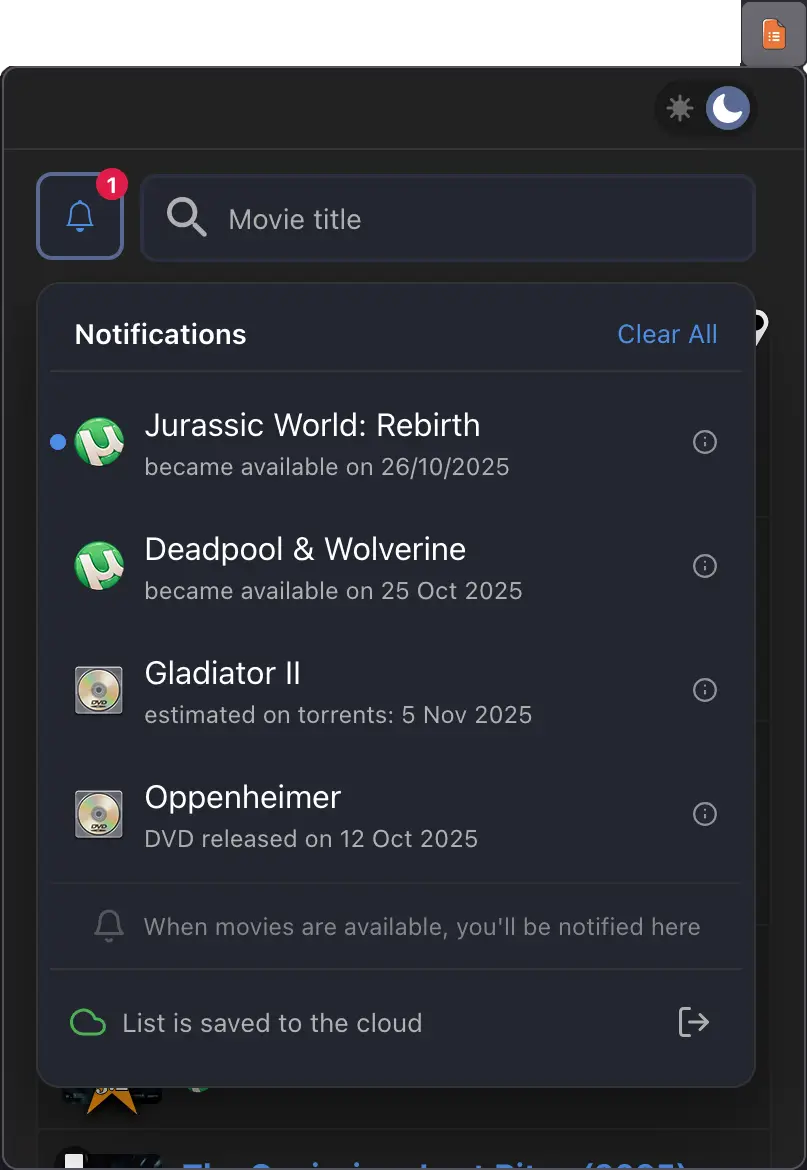Click the DVD icon beside Oppenheimer
807x1170 pixels.
tap(99, 814)
